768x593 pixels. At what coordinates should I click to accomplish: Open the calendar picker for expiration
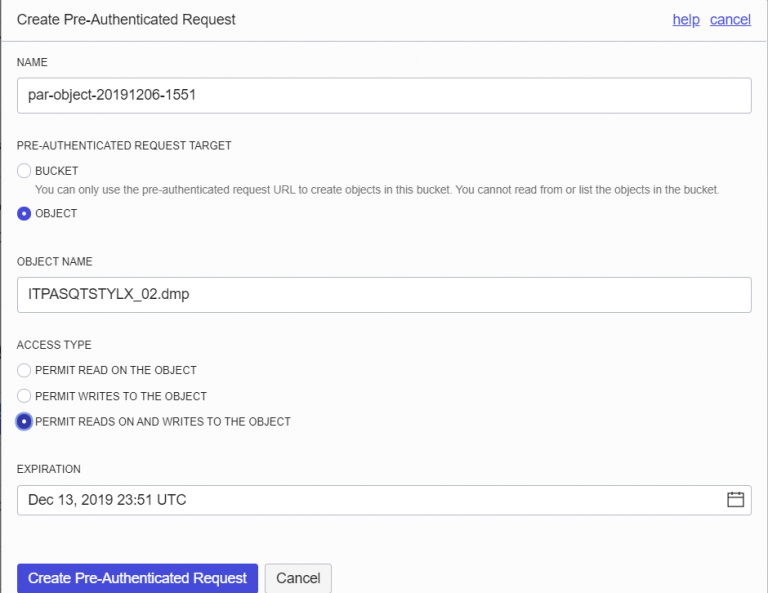coord(735,500)
